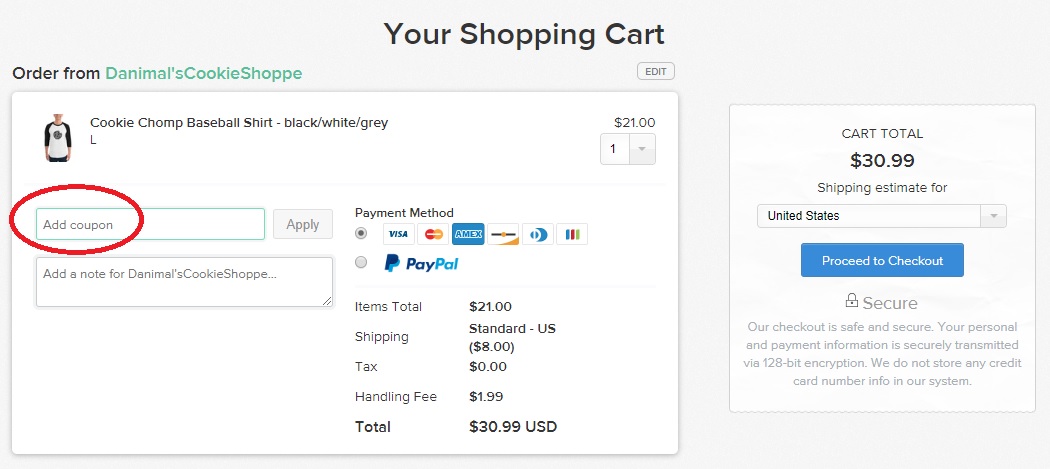The height and width of the screenshot is (469, 1050).
Task: Click the Secure padlock icon
Action: pyautogui.click(x=852, y=301)
